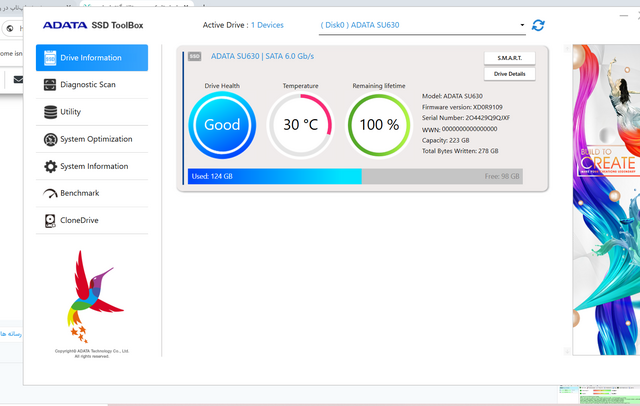Click the Drive Information sidebar icon
Image resolution: width=640 pixels, height=406 pixels.
tap(49, 58)
